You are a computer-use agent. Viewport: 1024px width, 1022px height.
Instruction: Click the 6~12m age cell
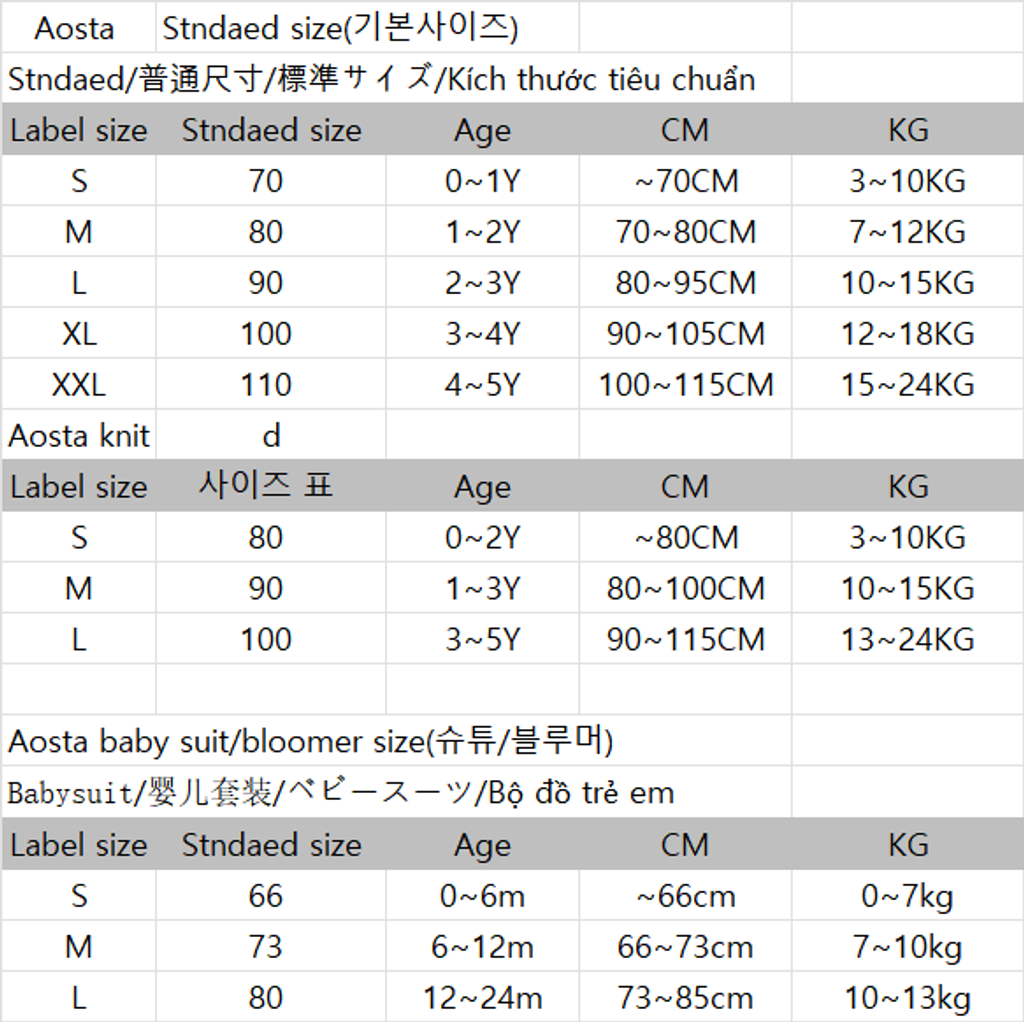click(482, 947)
